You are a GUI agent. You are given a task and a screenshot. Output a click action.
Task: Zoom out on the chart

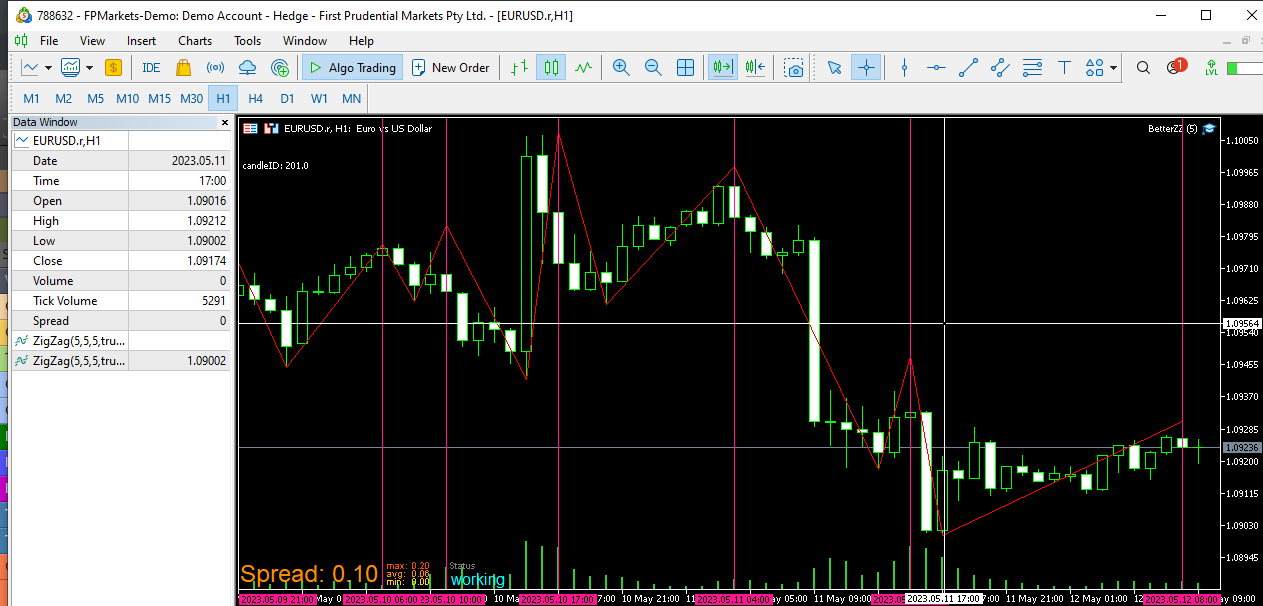(653, 68)
